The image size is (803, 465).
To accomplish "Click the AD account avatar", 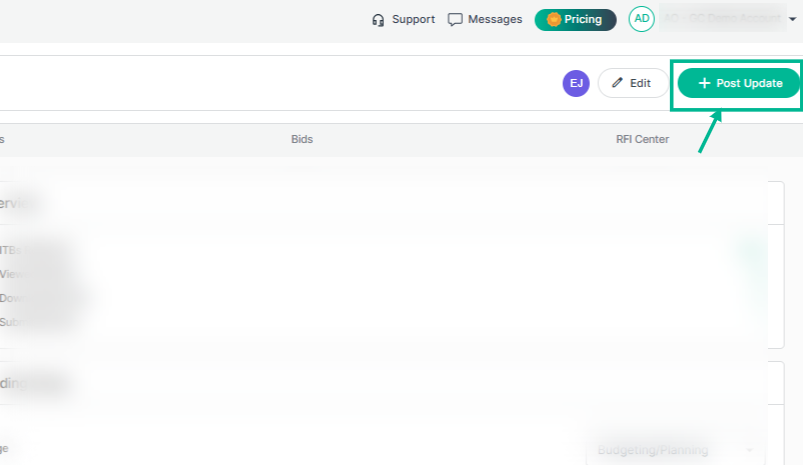I will point(642,19).
